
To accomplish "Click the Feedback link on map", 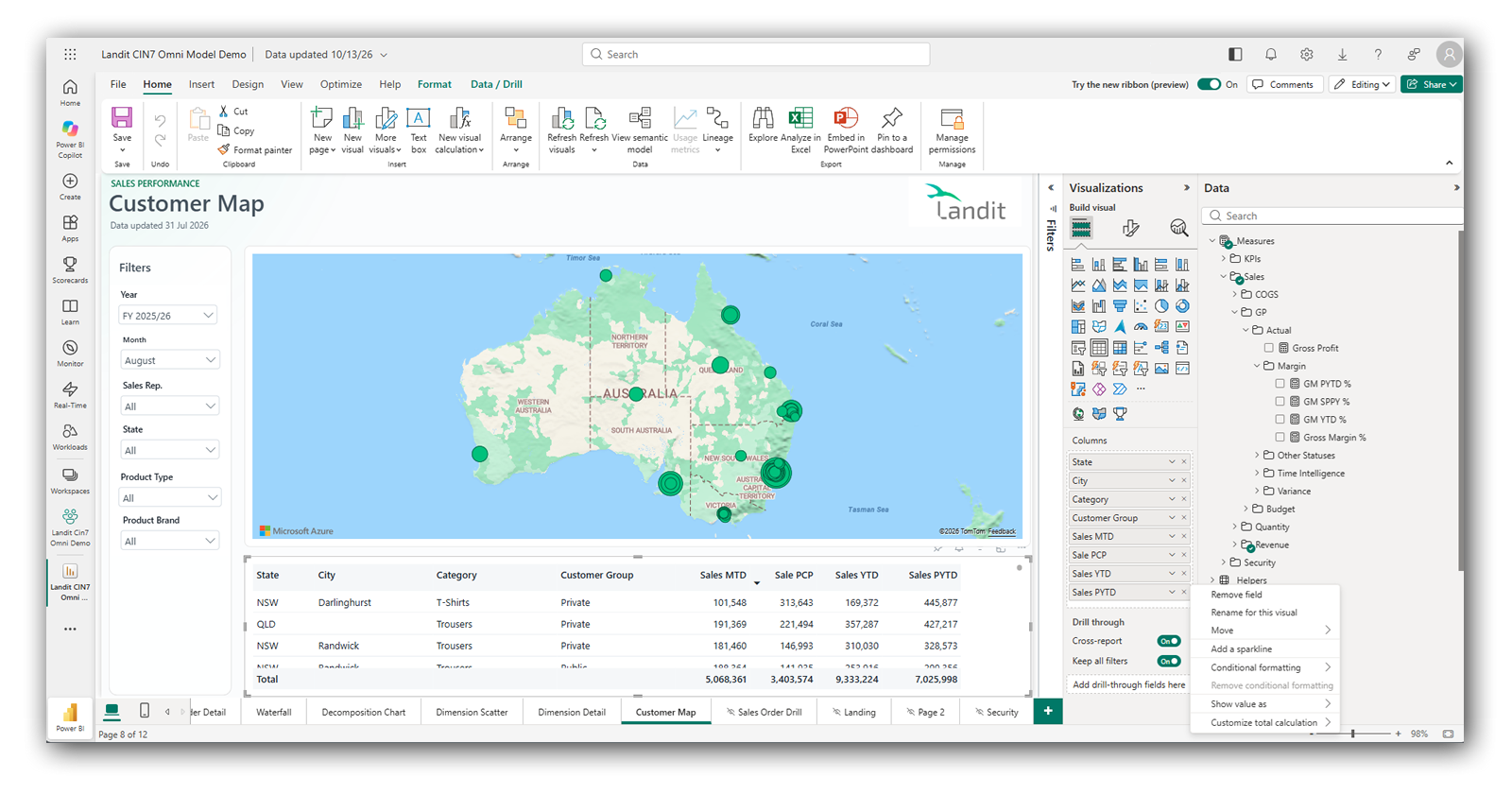I will point(1002,531).
